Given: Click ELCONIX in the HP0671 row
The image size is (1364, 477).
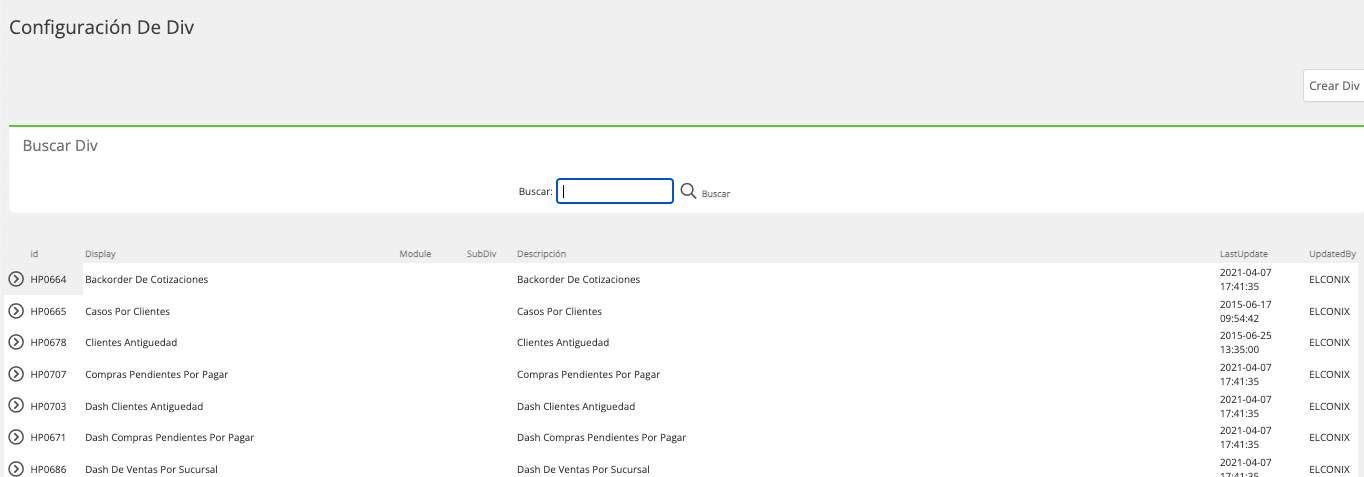Looking at the screenshot, I should tap(1329, 437).
